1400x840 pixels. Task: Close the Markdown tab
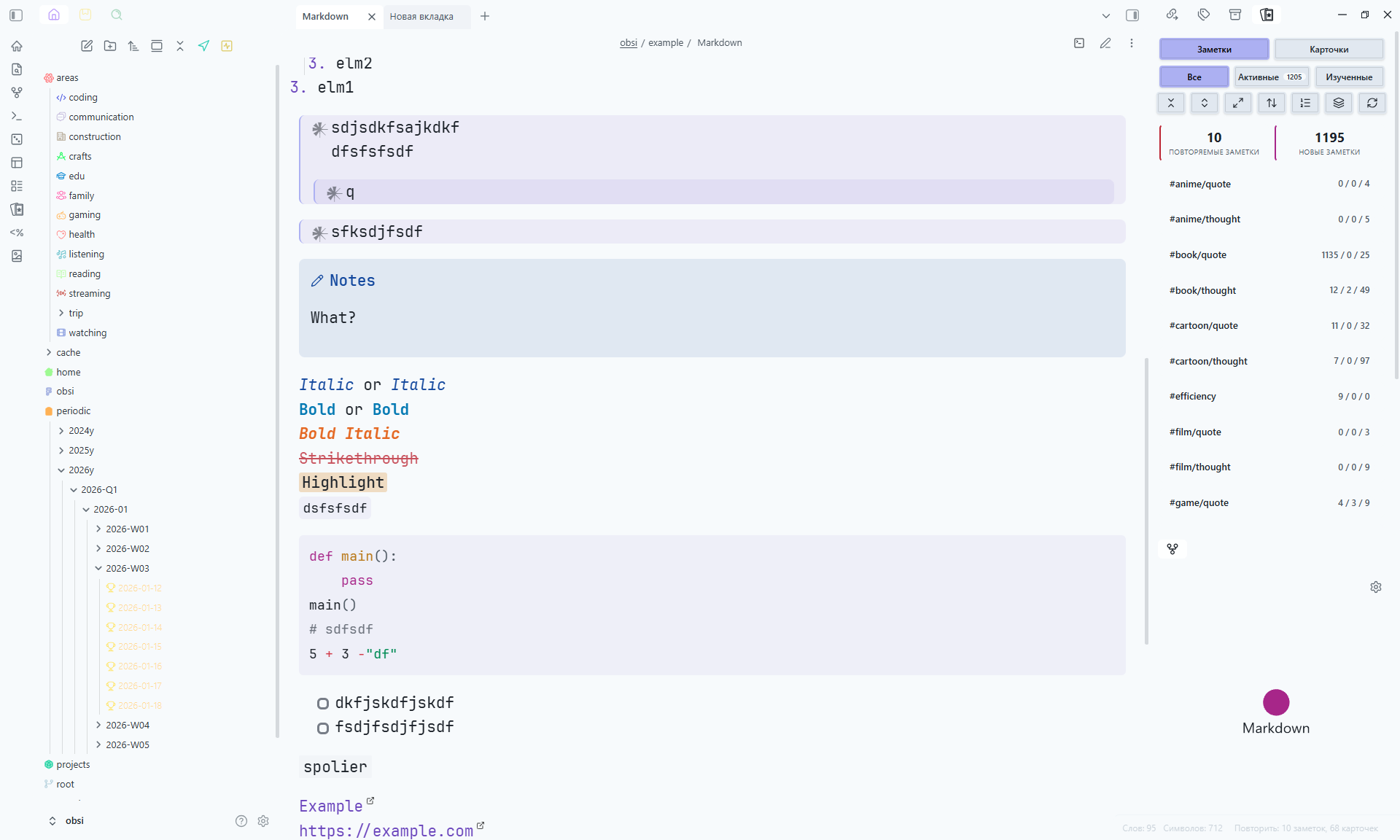(x=372, y=16)
